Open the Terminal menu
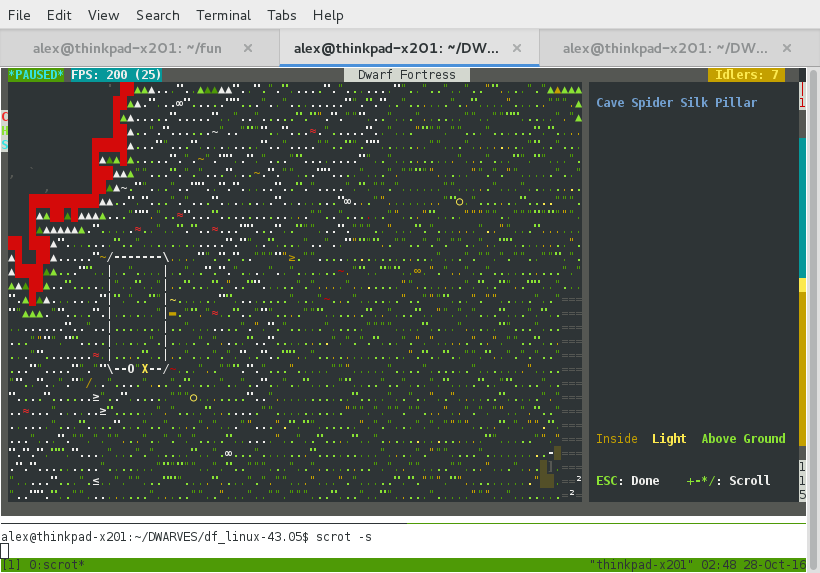 (x=223, y=15)
